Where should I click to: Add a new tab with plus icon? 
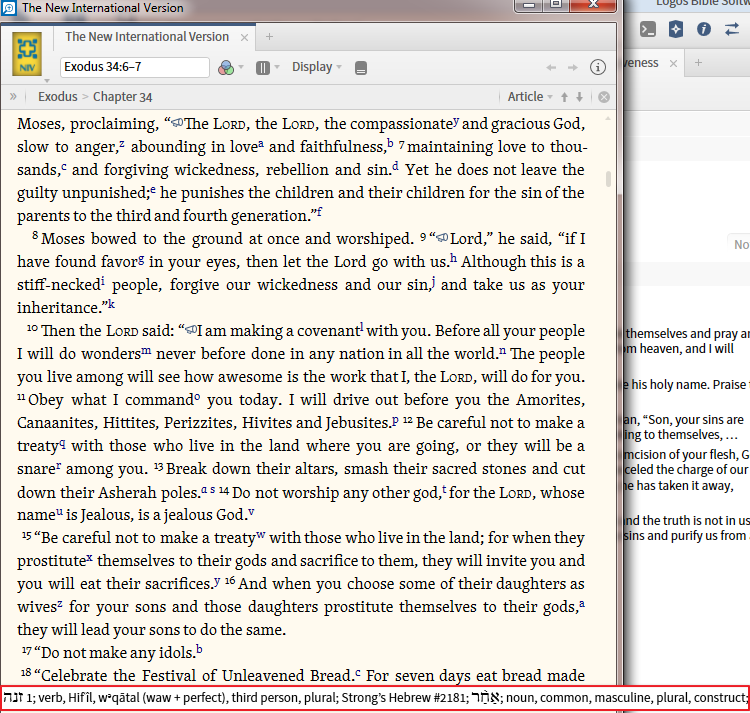269,37
